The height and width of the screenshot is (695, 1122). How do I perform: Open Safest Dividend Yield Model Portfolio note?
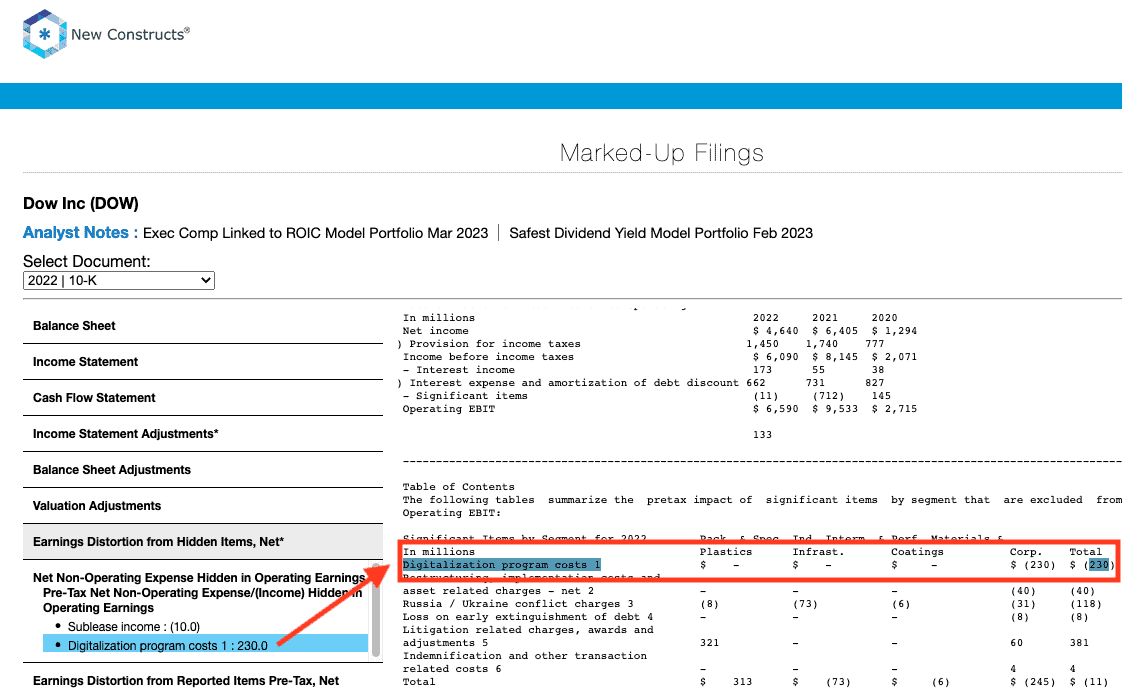tap(661, 233)
